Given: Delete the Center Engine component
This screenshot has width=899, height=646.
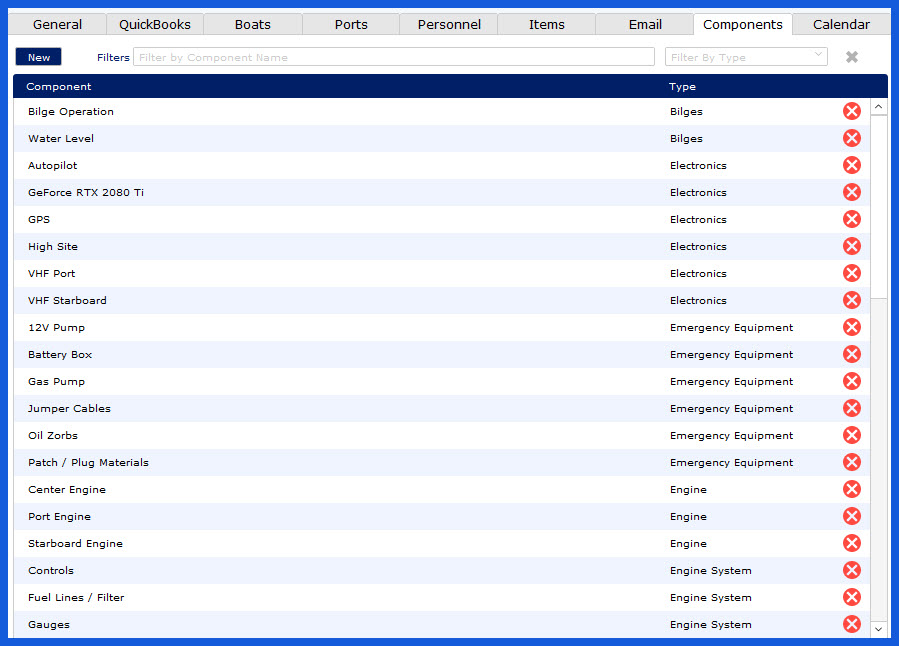Looking at the screenshot, I should click(852, 489).
